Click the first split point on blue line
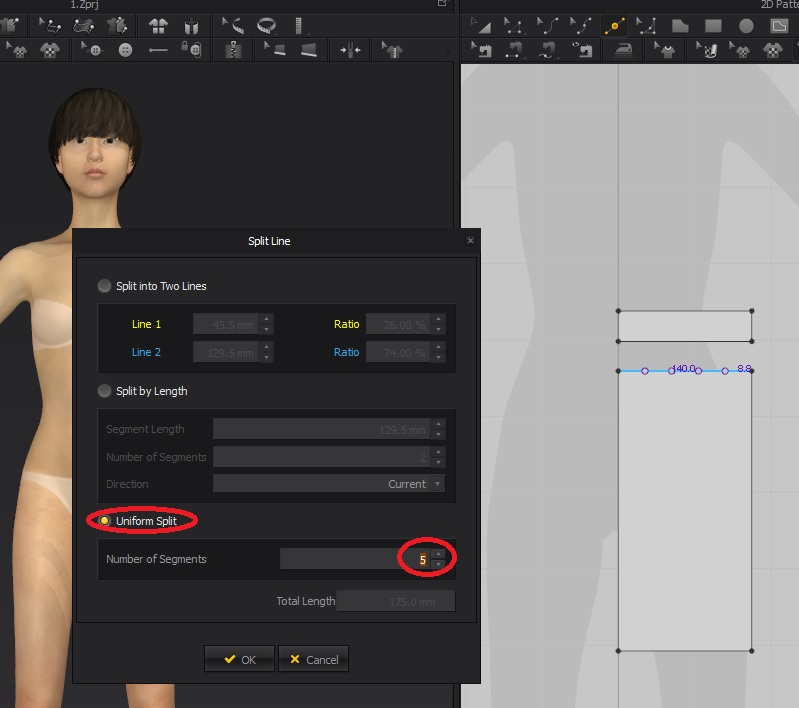 point(645,371)
